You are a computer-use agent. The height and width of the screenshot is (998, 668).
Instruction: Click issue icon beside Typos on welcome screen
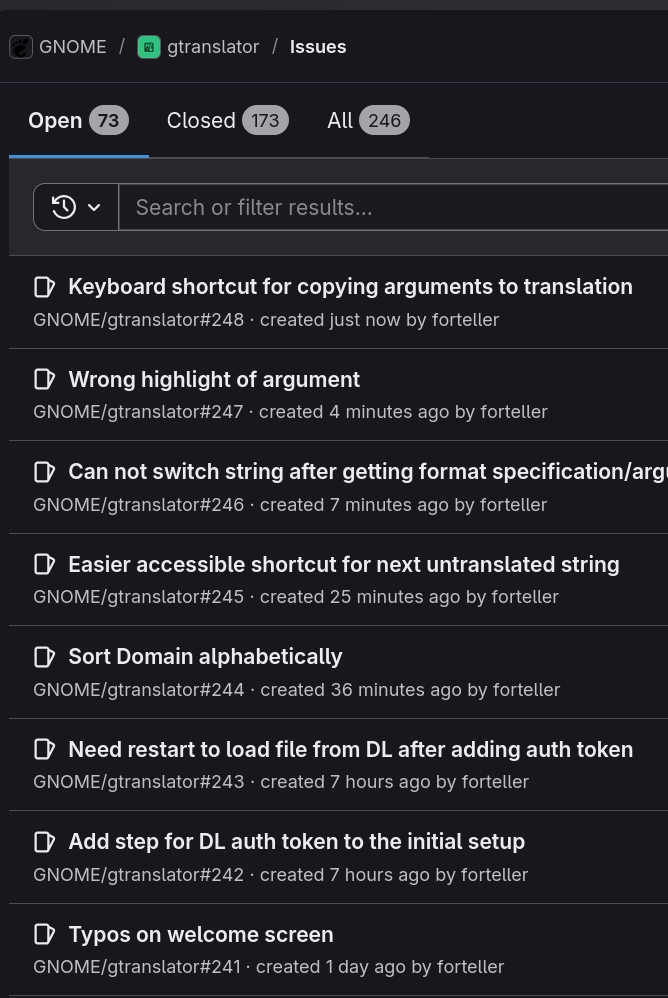pos(44,935)
